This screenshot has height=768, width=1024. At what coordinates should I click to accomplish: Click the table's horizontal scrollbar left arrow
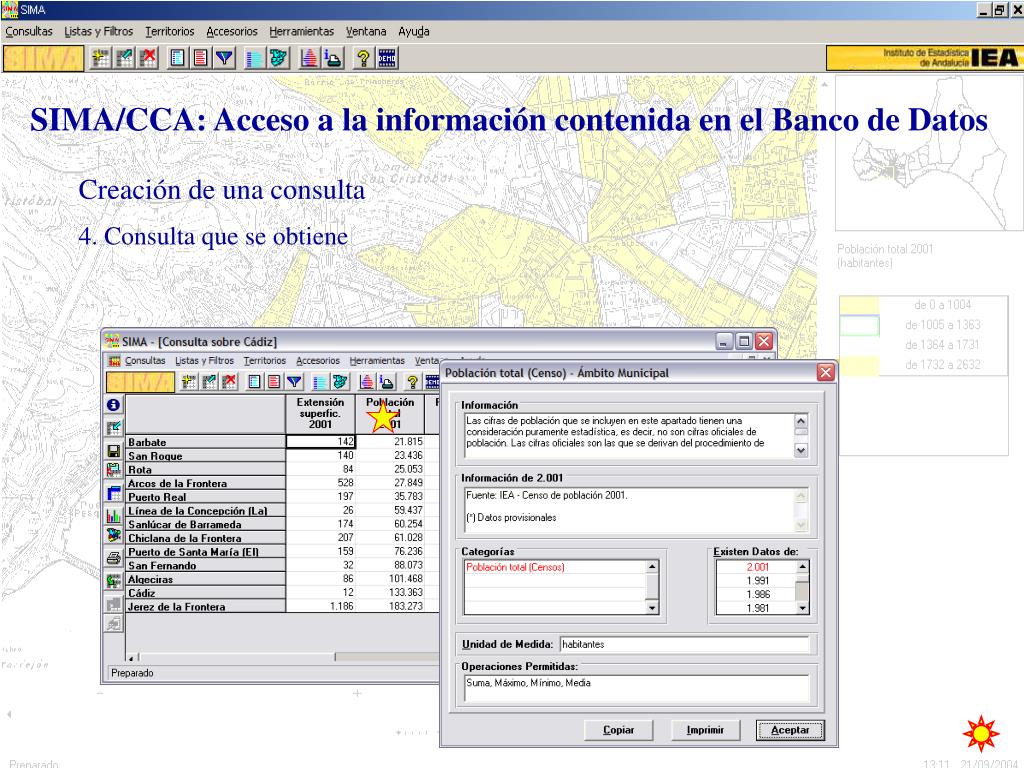132,658
